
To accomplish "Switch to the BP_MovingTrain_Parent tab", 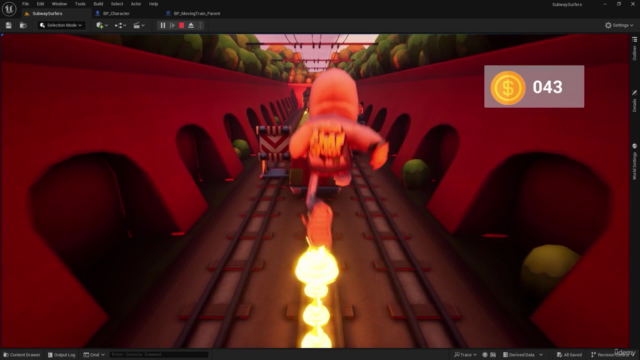I will (193, 13).
